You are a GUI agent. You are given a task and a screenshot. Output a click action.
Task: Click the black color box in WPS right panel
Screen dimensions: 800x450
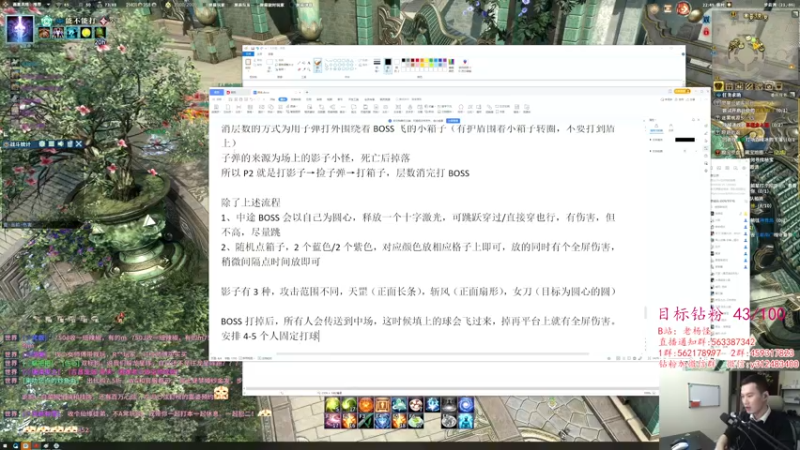(x=685, y=140)
